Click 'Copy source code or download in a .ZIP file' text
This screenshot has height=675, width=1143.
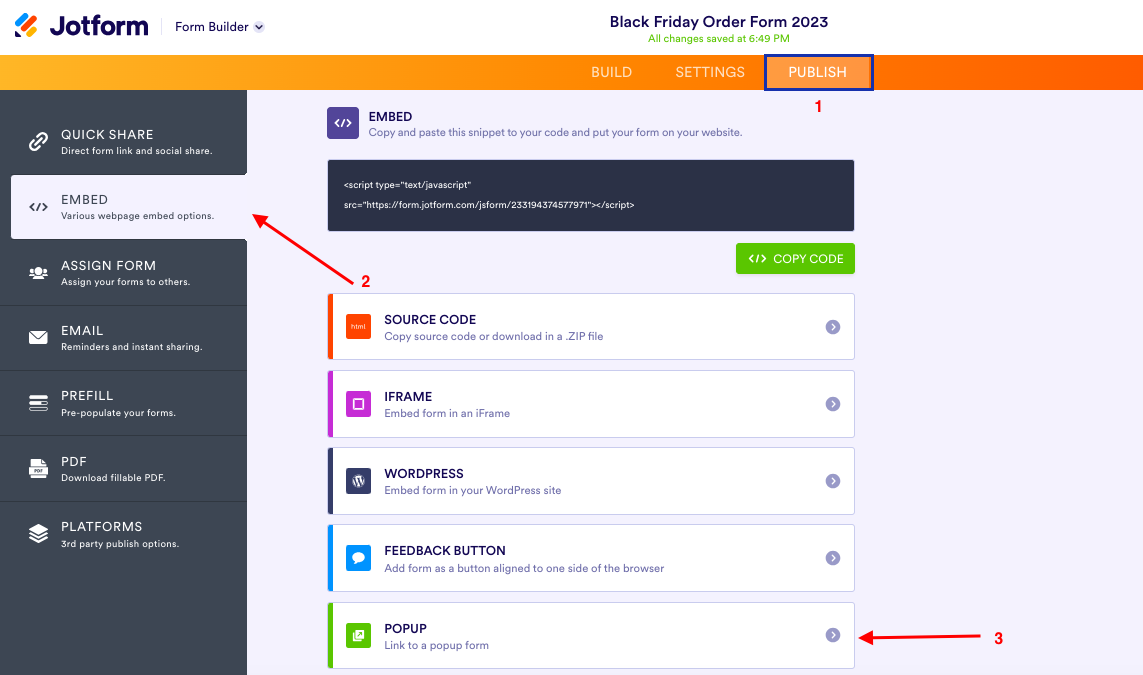click(494, 336)
